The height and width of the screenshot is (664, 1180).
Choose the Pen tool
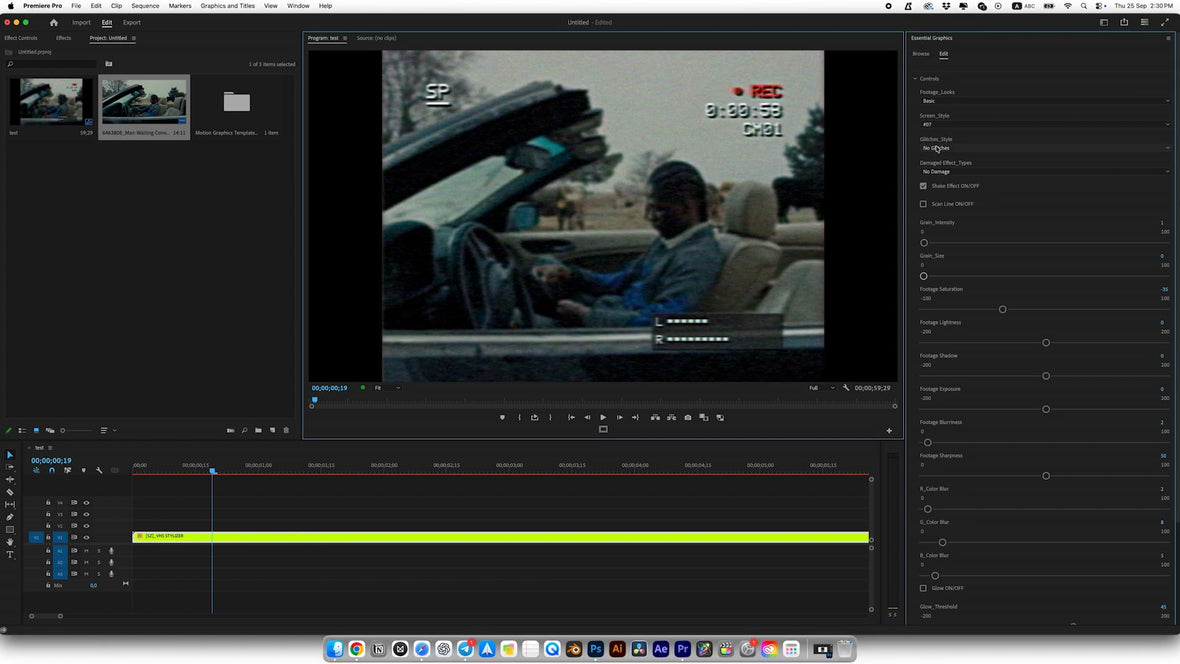[10, 517]
